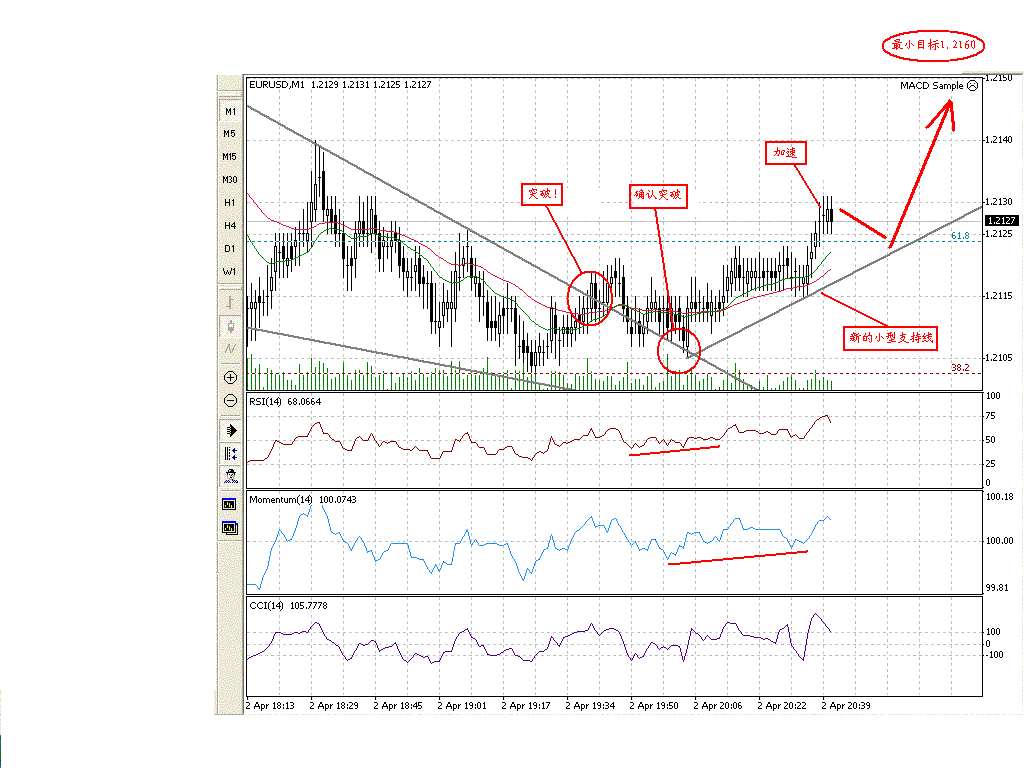
Task: Toggle chart auto-scroll arrow icon
Action: click(230, 430)
